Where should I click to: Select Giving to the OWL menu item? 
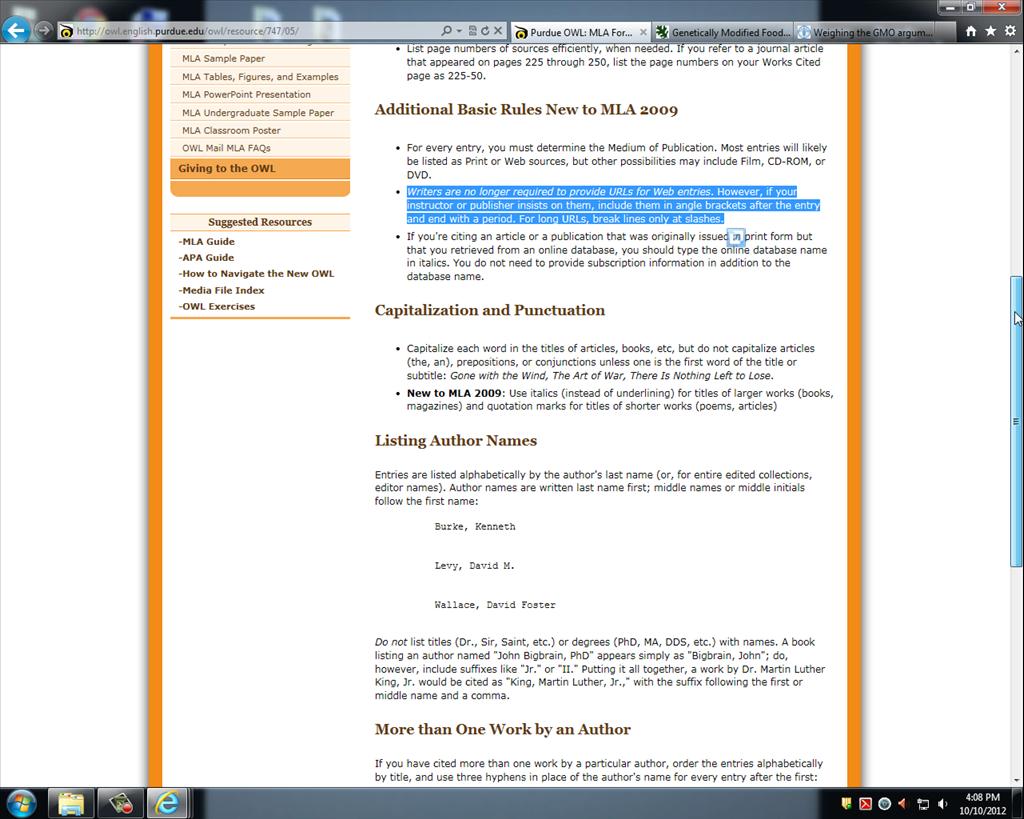(x=260, y=169)
